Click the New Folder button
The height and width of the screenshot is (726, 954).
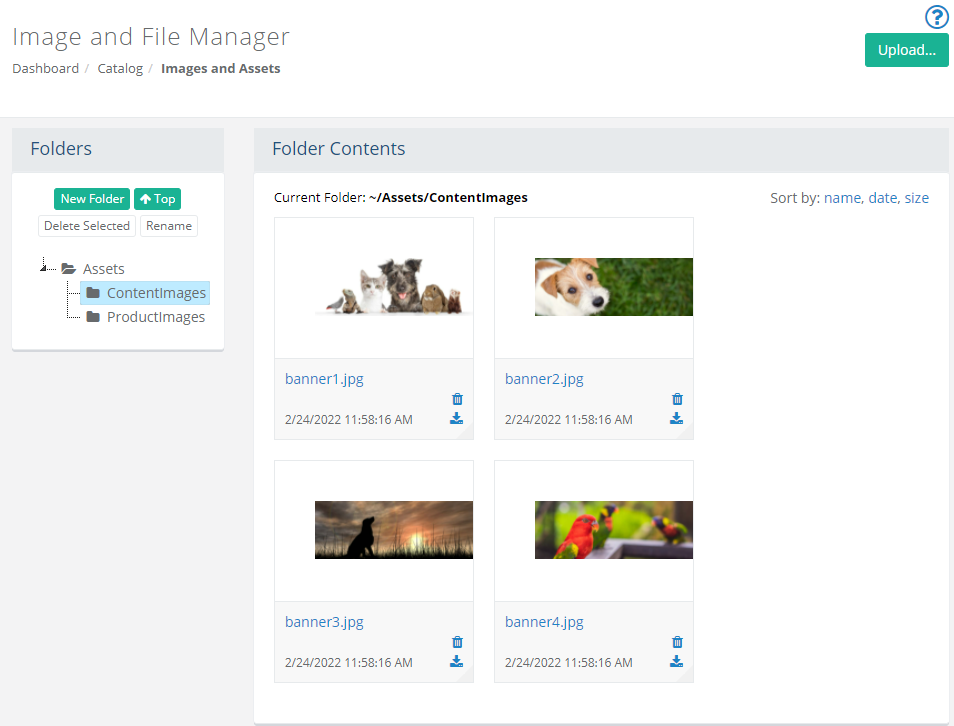92,199
